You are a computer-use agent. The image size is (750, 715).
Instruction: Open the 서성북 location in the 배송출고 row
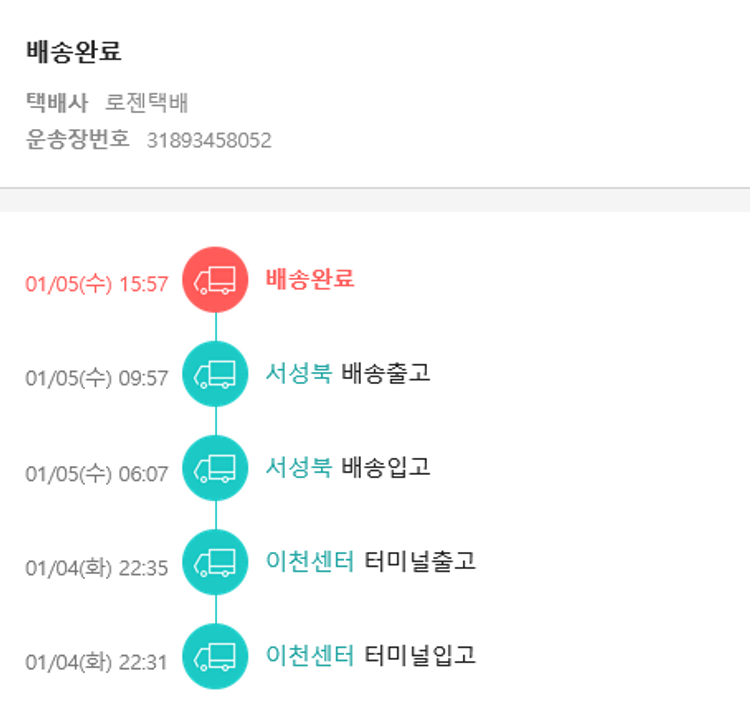298,373
